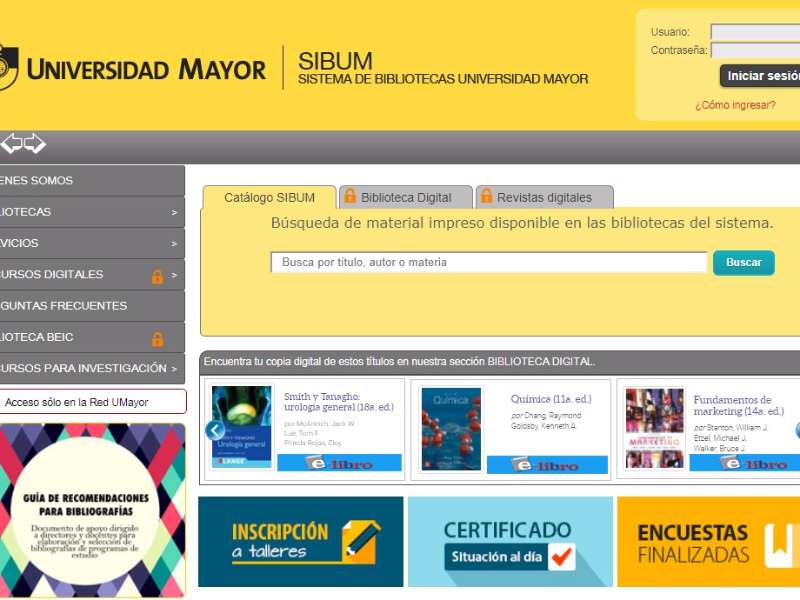Image resolution: width=800 pixels, height=600 pixels.
Task: Click the Iniciar sesión button
Action: tap(760, 76)
